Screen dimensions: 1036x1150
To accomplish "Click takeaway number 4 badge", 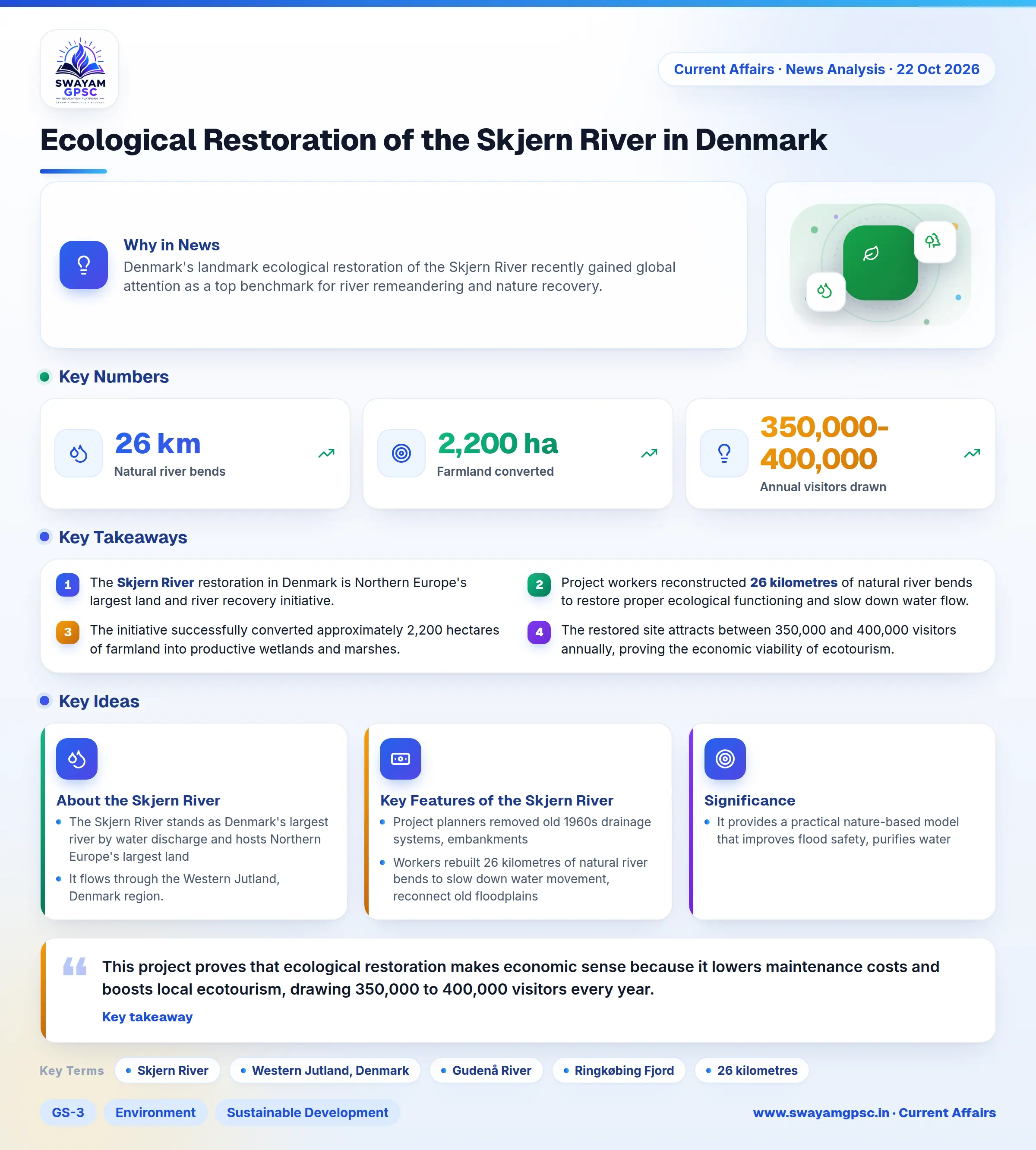I will click(x=539, y=632).
